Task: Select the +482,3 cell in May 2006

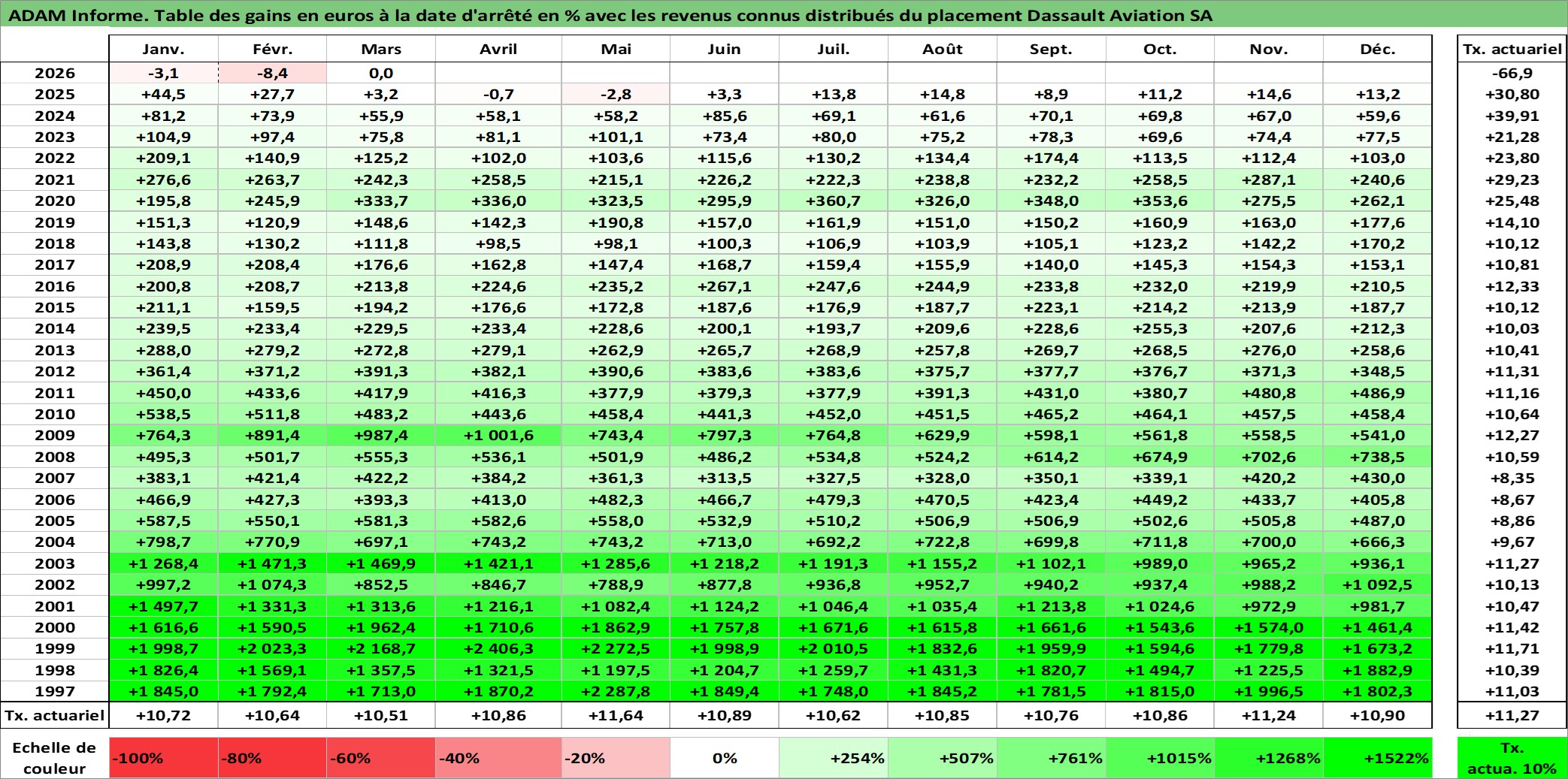Action: [x=616, y=500]
